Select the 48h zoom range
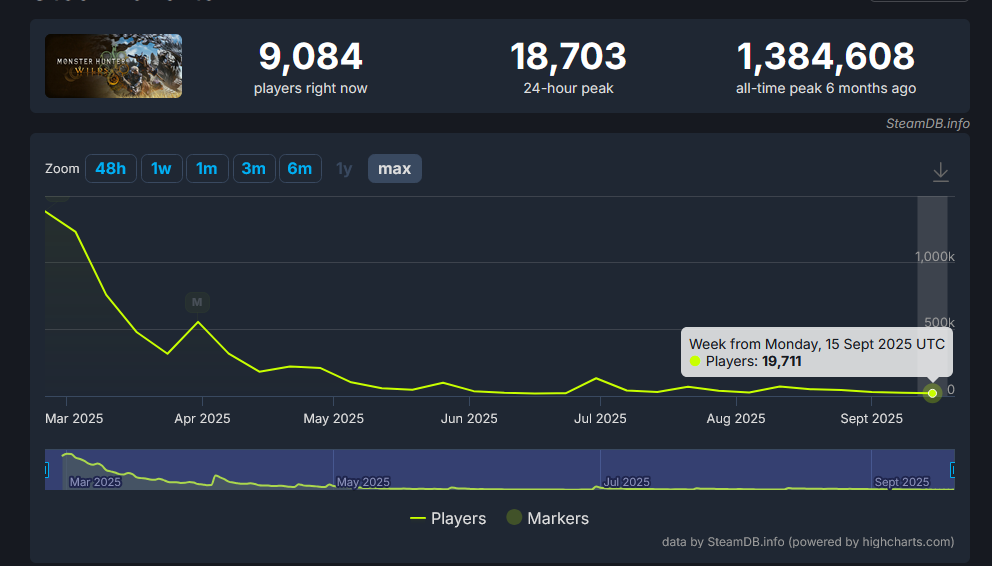The height and width of the screenshot is (566, 992). [x=111, y=169]
